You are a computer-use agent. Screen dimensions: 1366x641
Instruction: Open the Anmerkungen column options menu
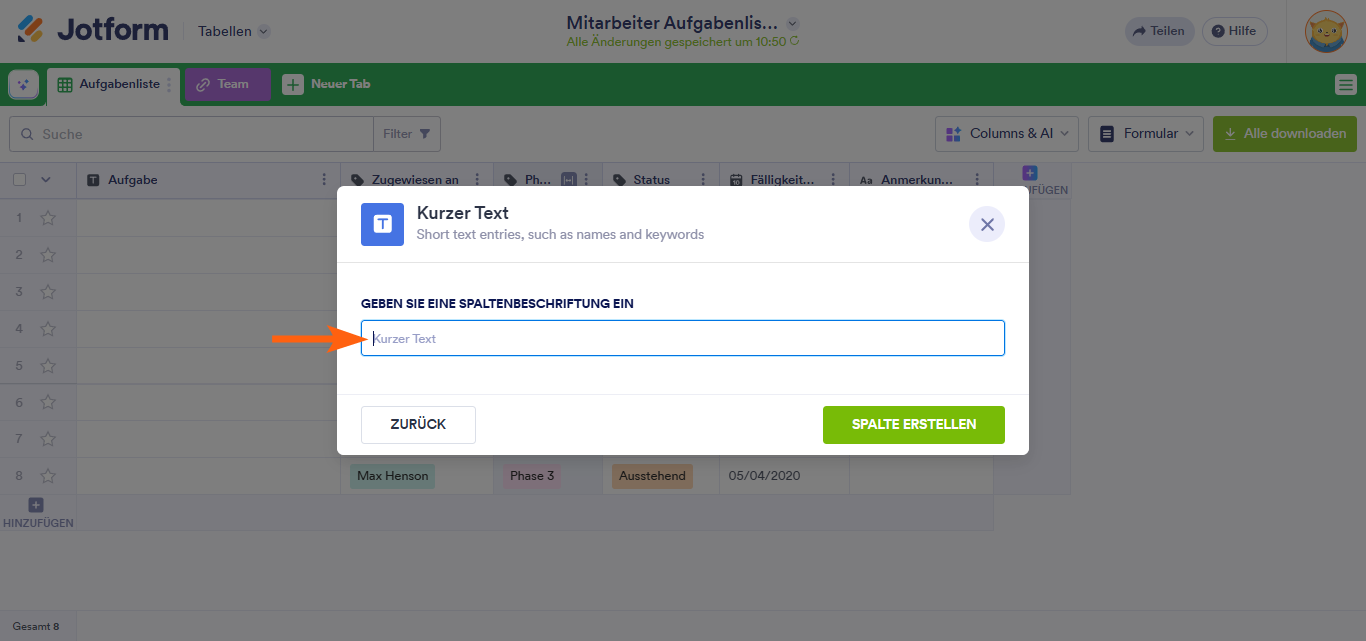977,180
